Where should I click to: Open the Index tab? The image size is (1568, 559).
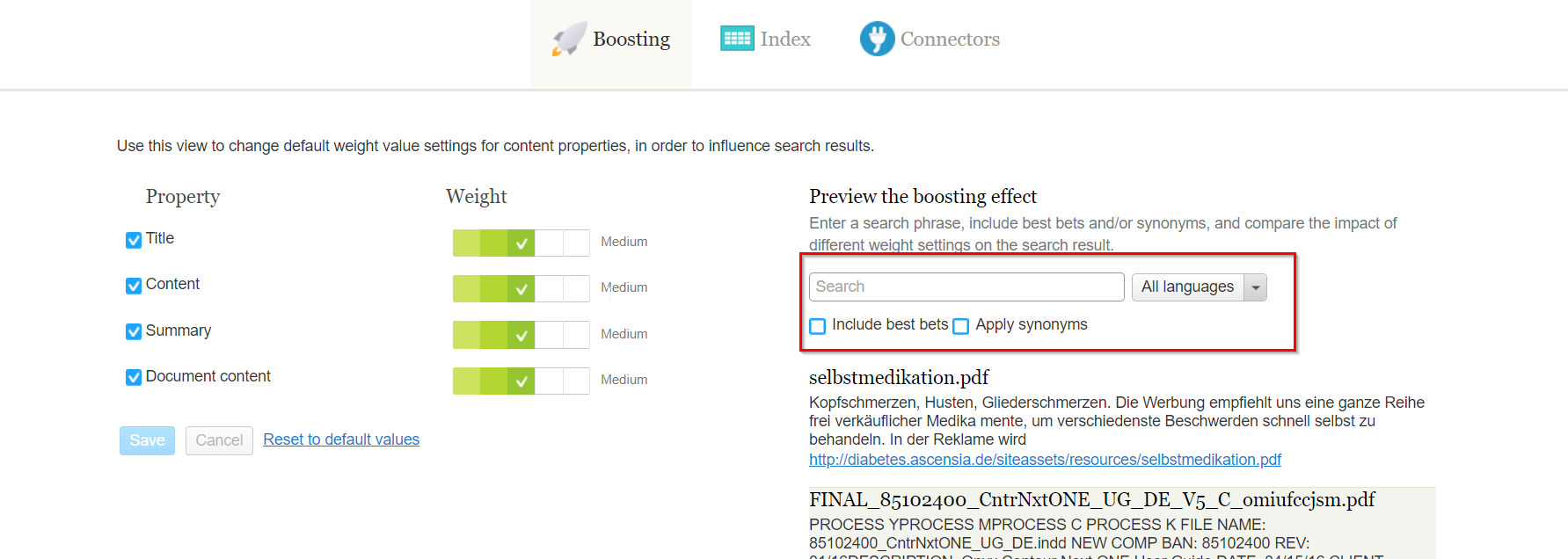coord(784,39)
